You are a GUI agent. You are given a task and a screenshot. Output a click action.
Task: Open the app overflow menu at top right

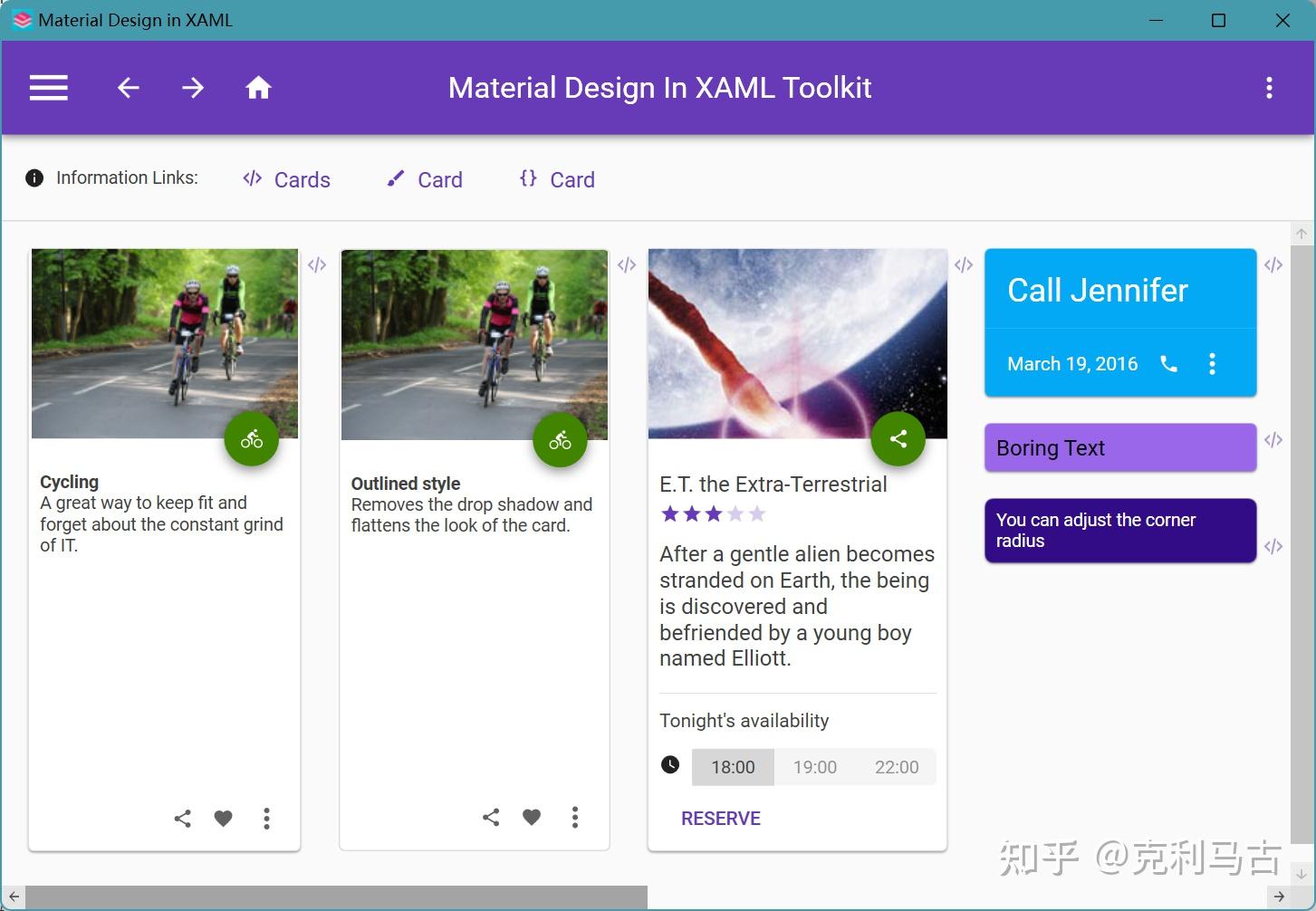[1269, 87]
